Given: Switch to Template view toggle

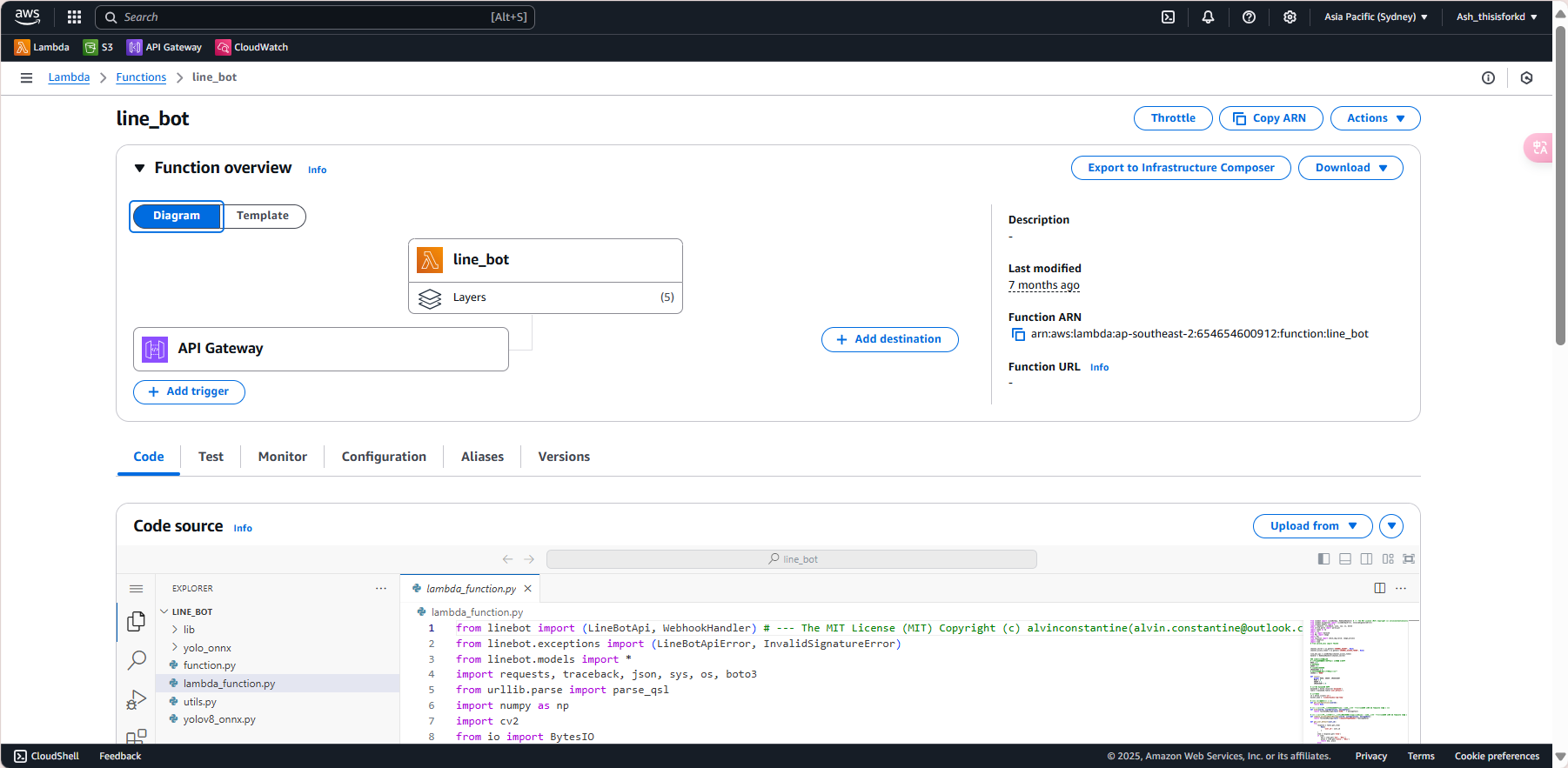Looking at the screenshot, I should tap(263, 216).
